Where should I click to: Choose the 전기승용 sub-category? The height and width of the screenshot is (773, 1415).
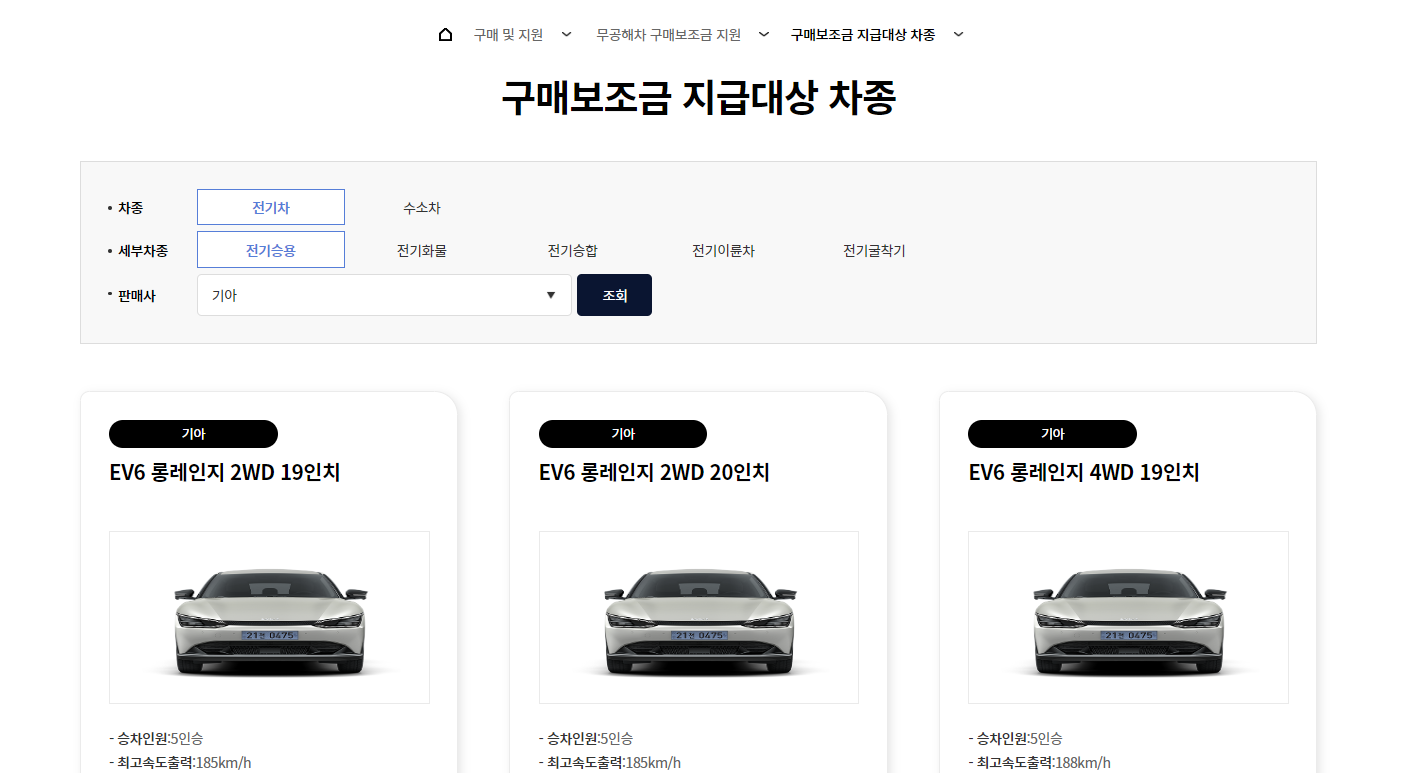[271, 250]
